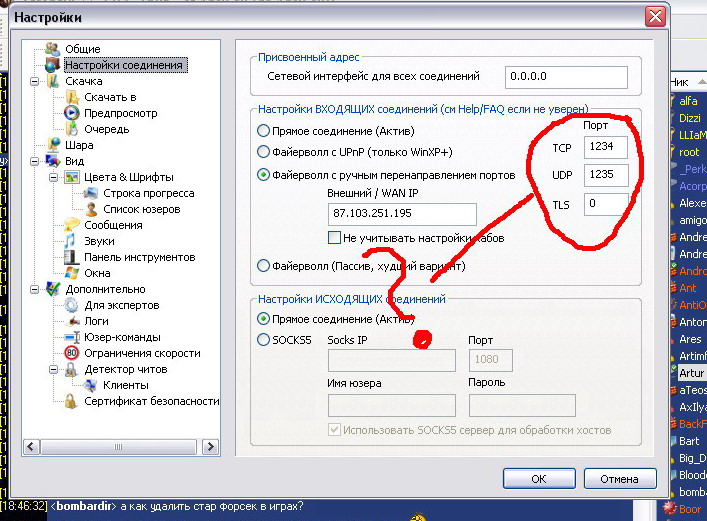This screenshot has width=707, height=521.
Task: Select user alfa in nick list
Action: pos(689,101)
